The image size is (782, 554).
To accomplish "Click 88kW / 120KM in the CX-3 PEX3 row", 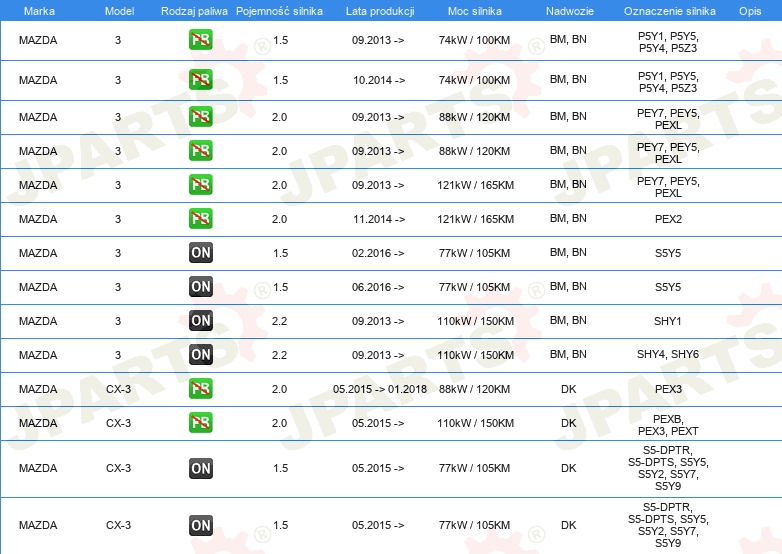I will tap(474, 389).
